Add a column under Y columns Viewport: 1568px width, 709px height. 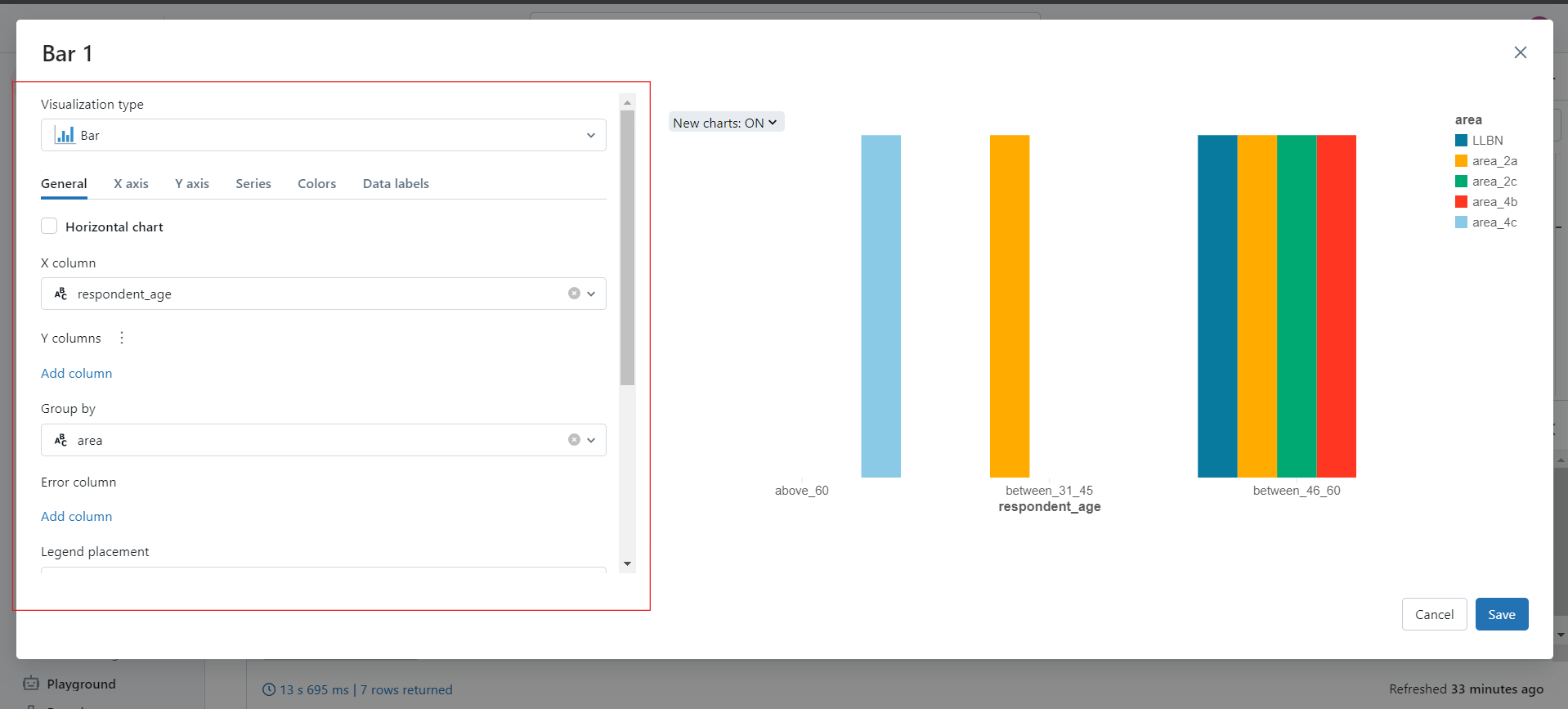(x=77, y=373)
